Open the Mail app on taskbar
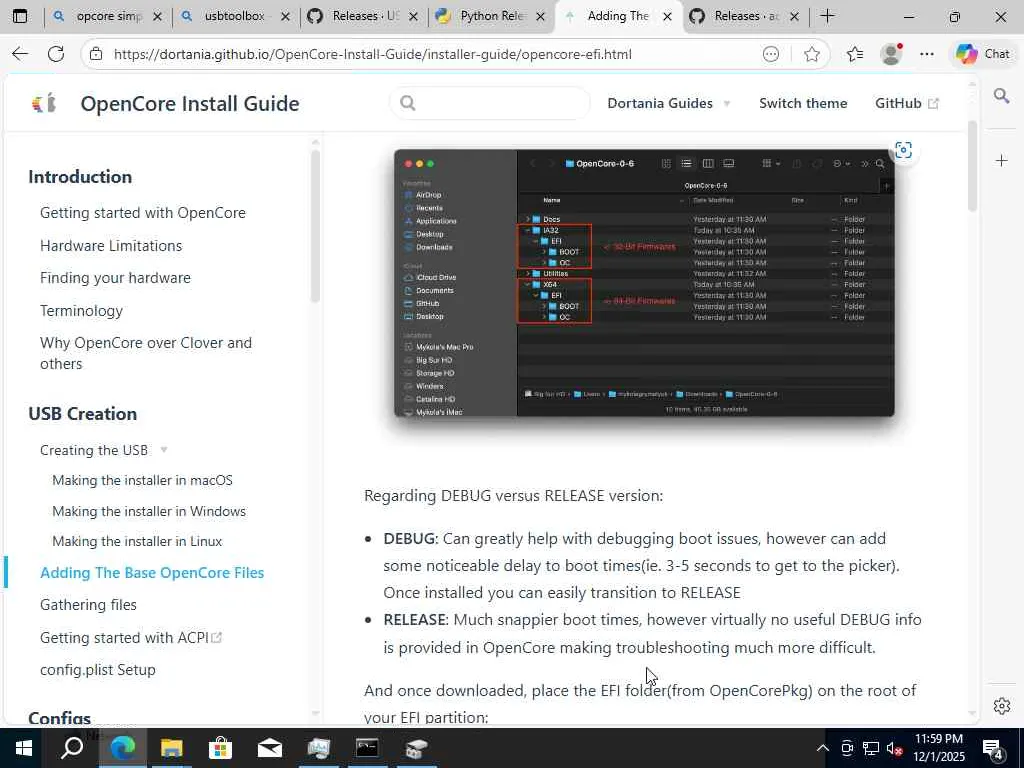This screenshot has width=1024, height=768. pyautogui.click(x=269, y=748)
